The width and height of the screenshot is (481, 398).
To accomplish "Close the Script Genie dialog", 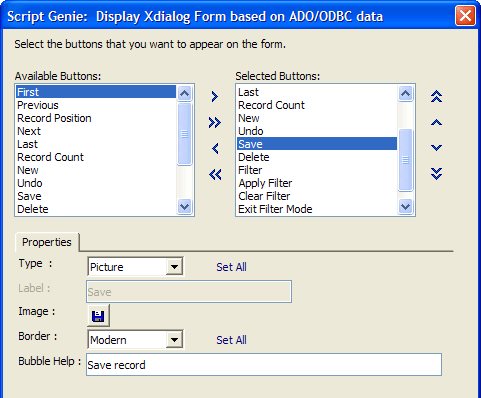I will coord(465,16).
